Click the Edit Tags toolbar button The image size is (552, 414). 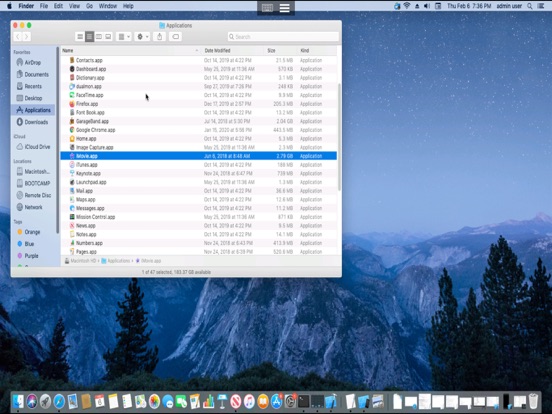[175, 37]
